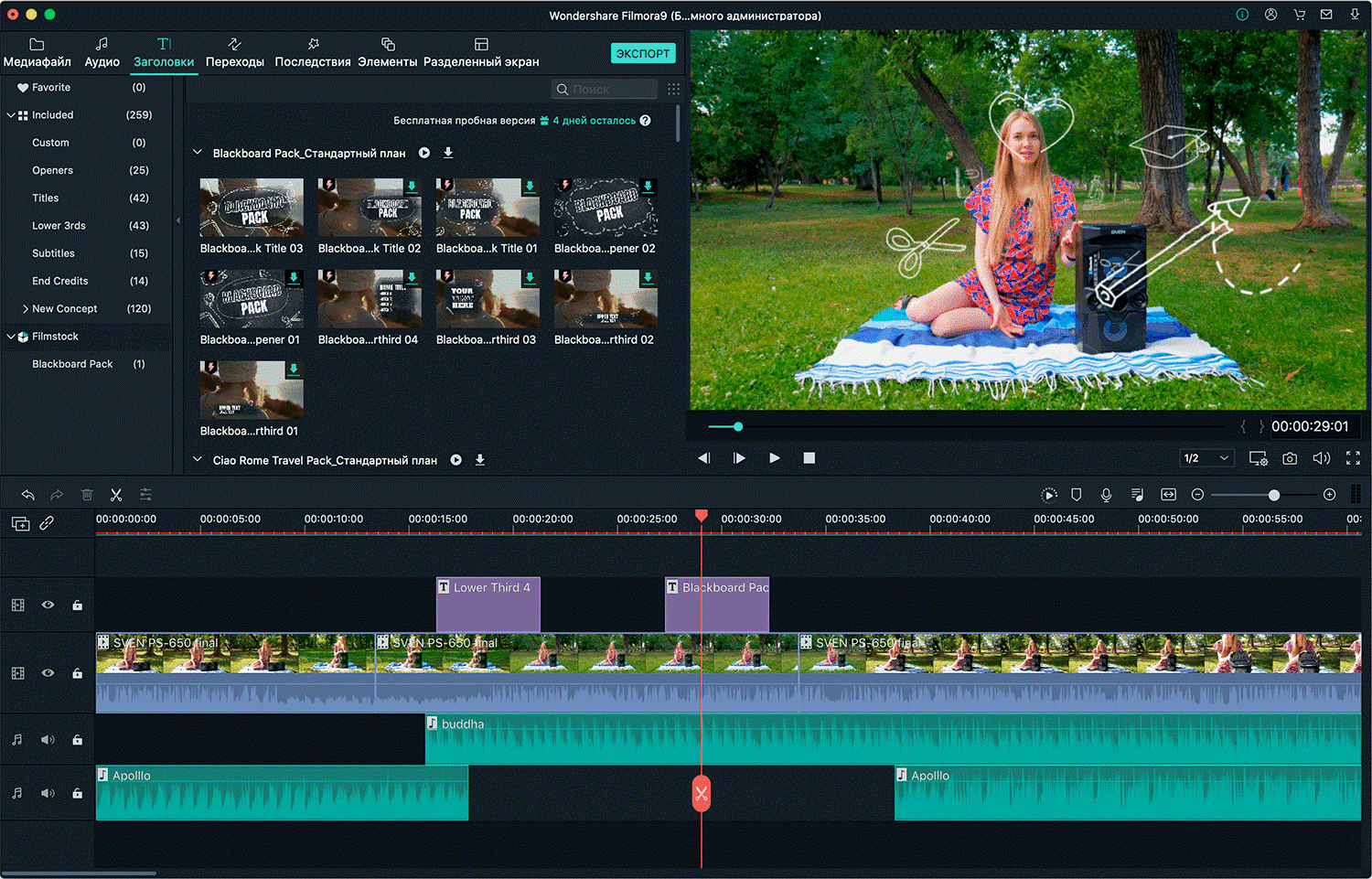Undo the last edit in the timeline toolbar
Screen dimensions: 1372x879
28,495
